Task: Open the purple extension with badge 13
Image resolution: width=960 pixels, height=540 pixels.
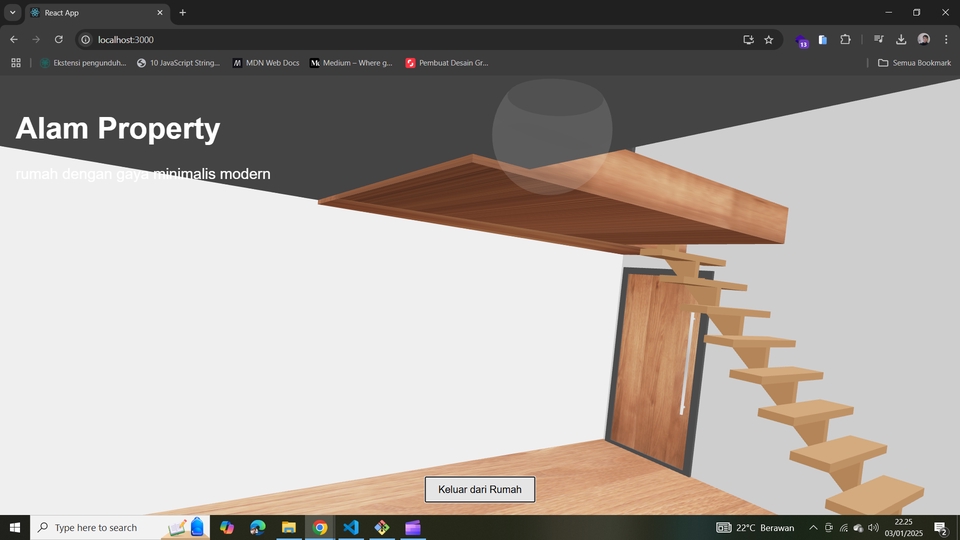Action: 801,40
